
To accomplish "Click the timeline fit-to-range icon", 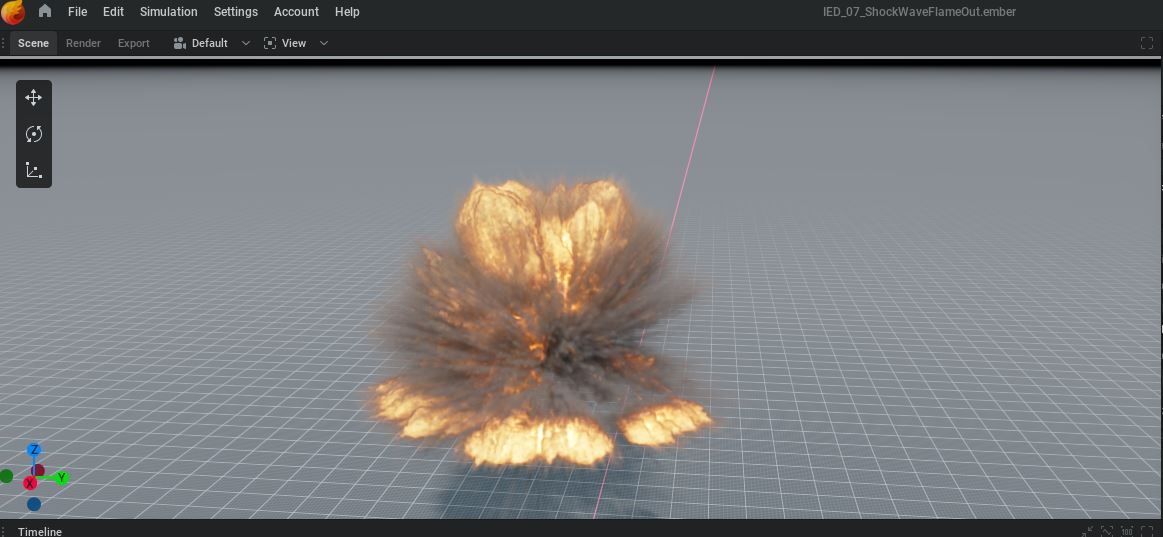I will 1107,531.
